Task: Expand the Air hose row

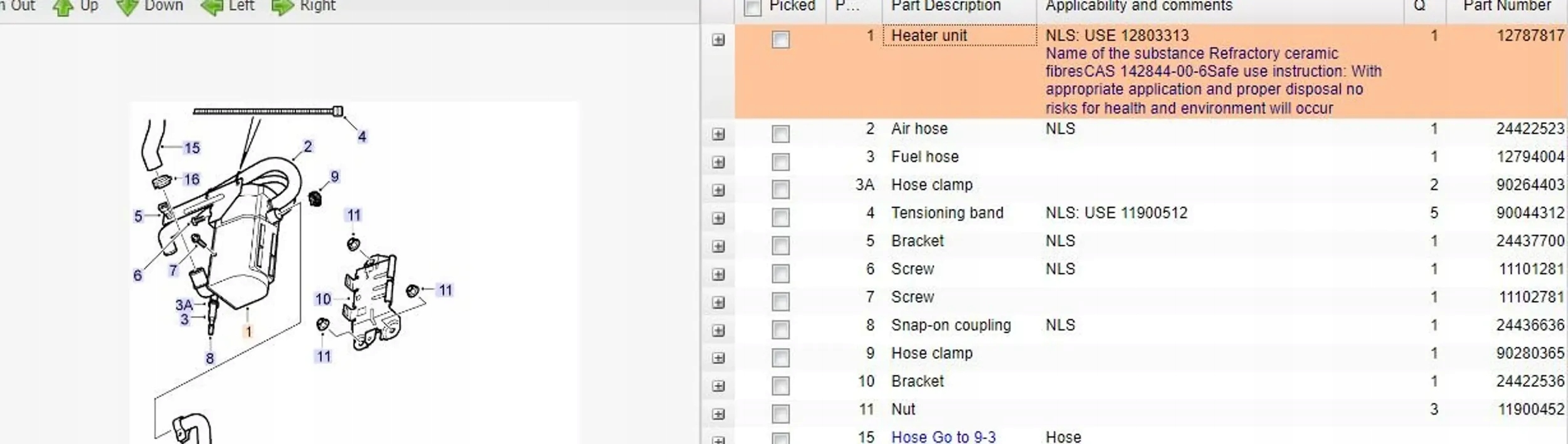Action: [718, 134]
